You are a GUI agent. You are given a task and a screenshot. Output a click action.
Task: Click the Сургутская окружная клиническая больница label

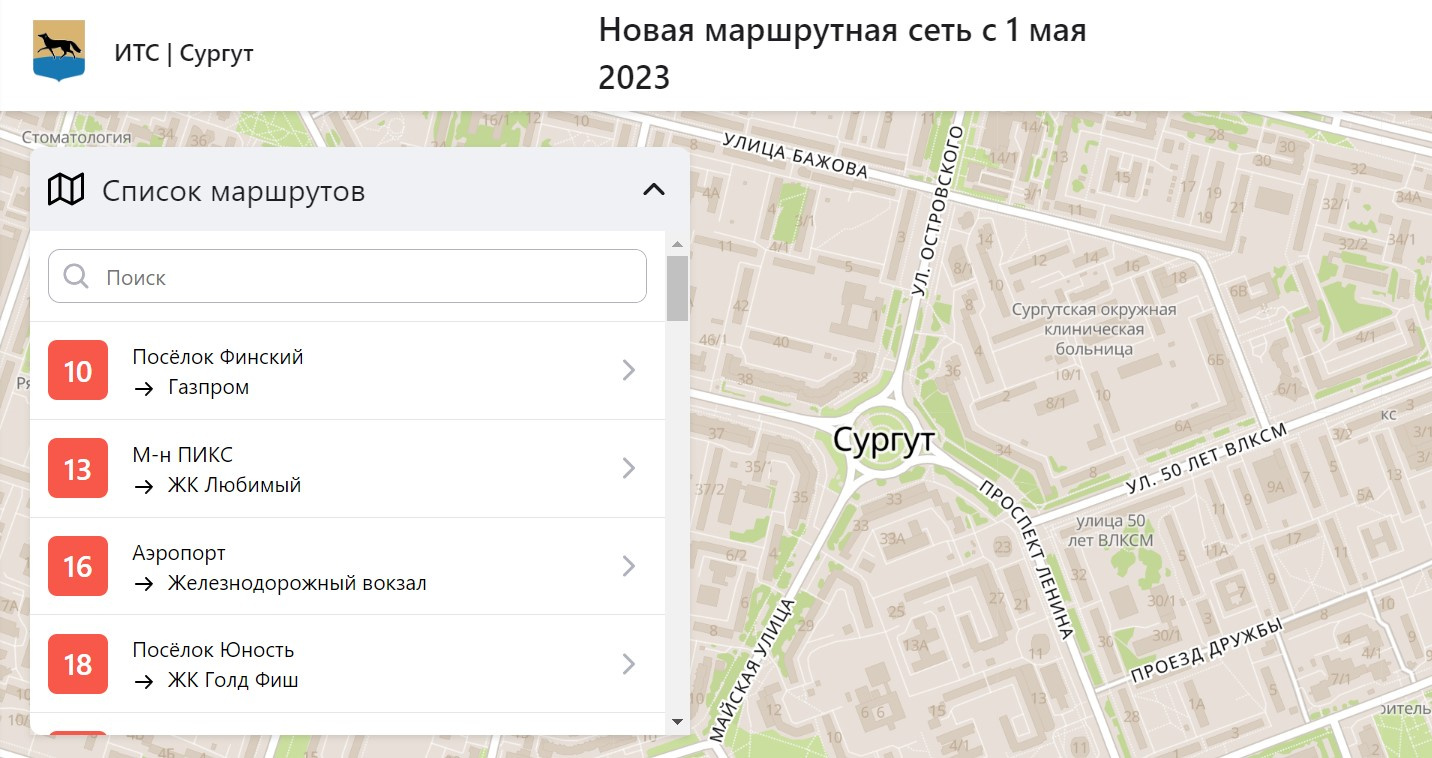pos(1094,329)
